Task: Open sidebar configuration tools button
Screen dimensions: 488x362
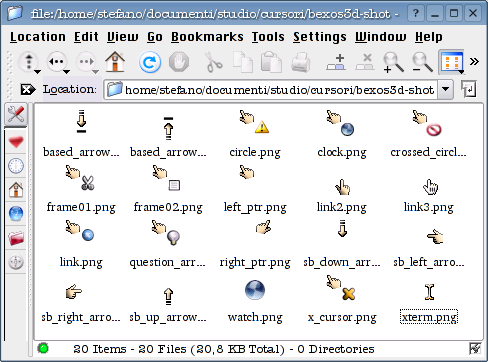Action: click(x=16, y=115)
